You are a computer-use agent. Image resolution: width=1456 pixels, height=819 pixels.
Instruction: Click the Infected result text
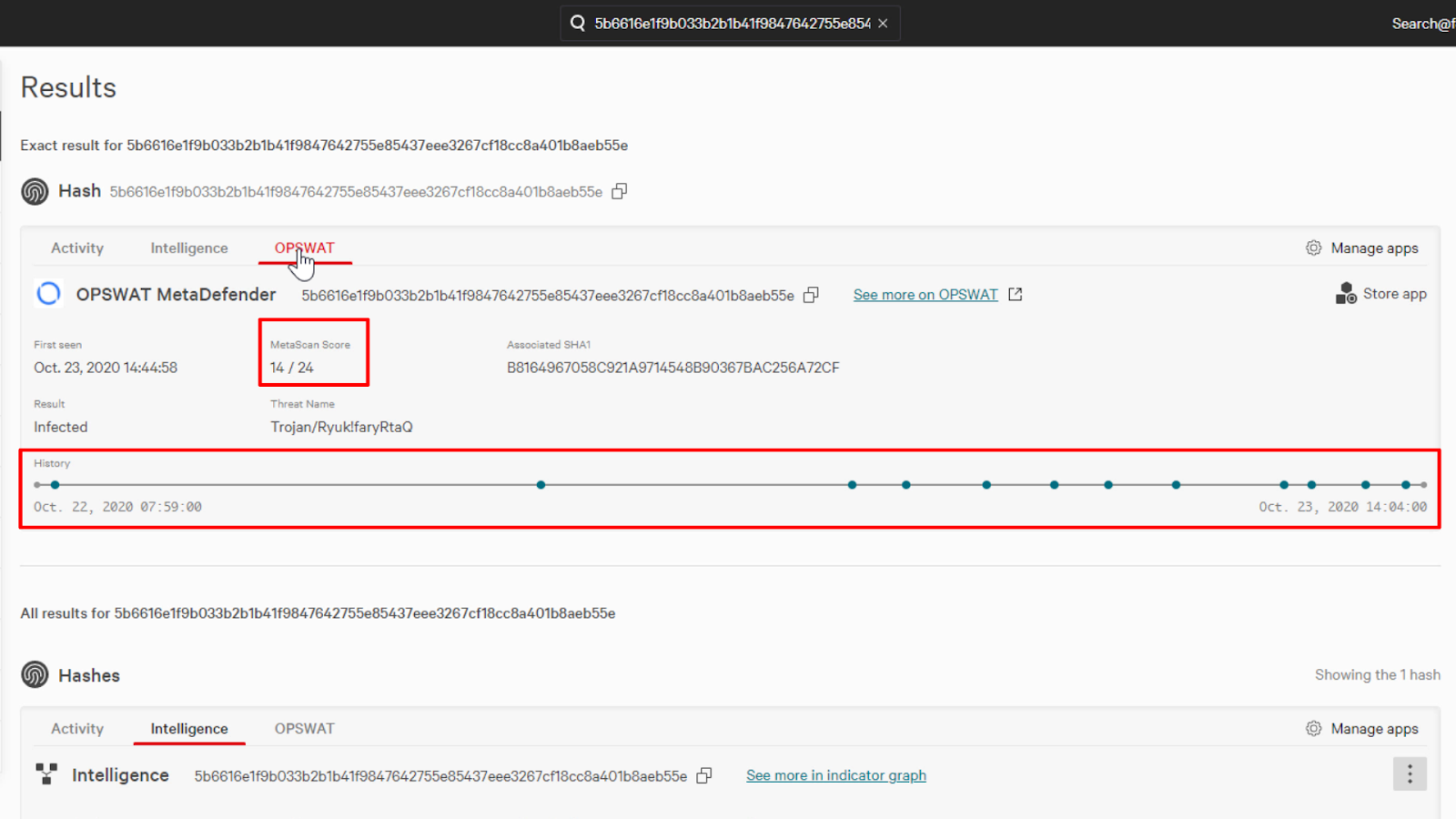click(61, 427)
